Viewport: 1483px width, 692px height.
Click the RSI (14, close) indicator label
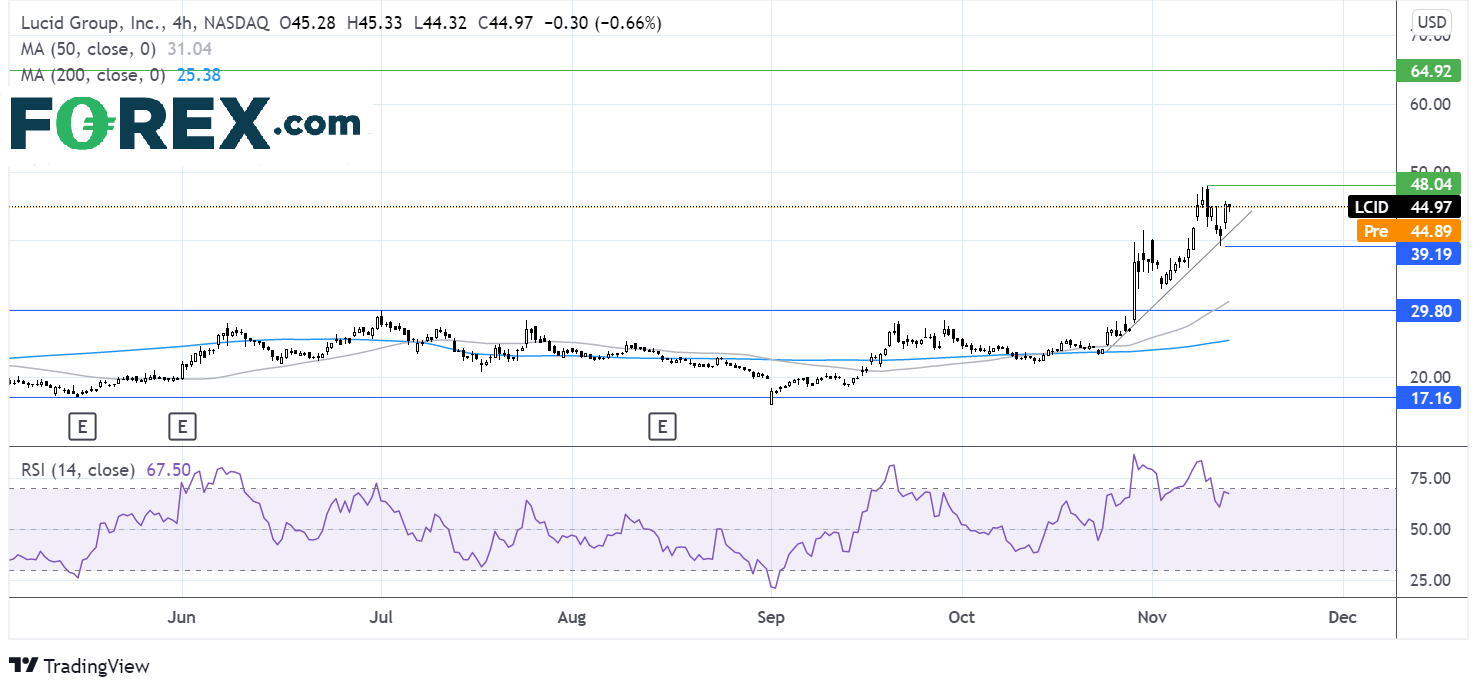[x=78, y=469]
